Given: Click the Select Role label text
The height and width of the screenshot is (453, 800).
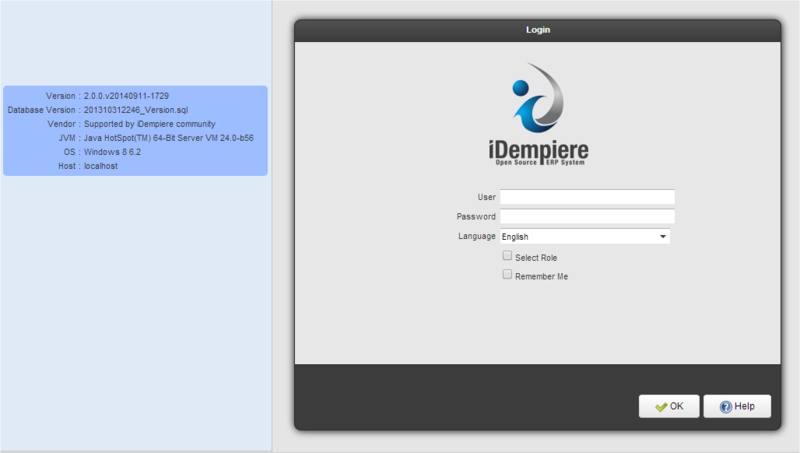Looking at the screenshot, I should pyautogui.click(x=535, y=258).
